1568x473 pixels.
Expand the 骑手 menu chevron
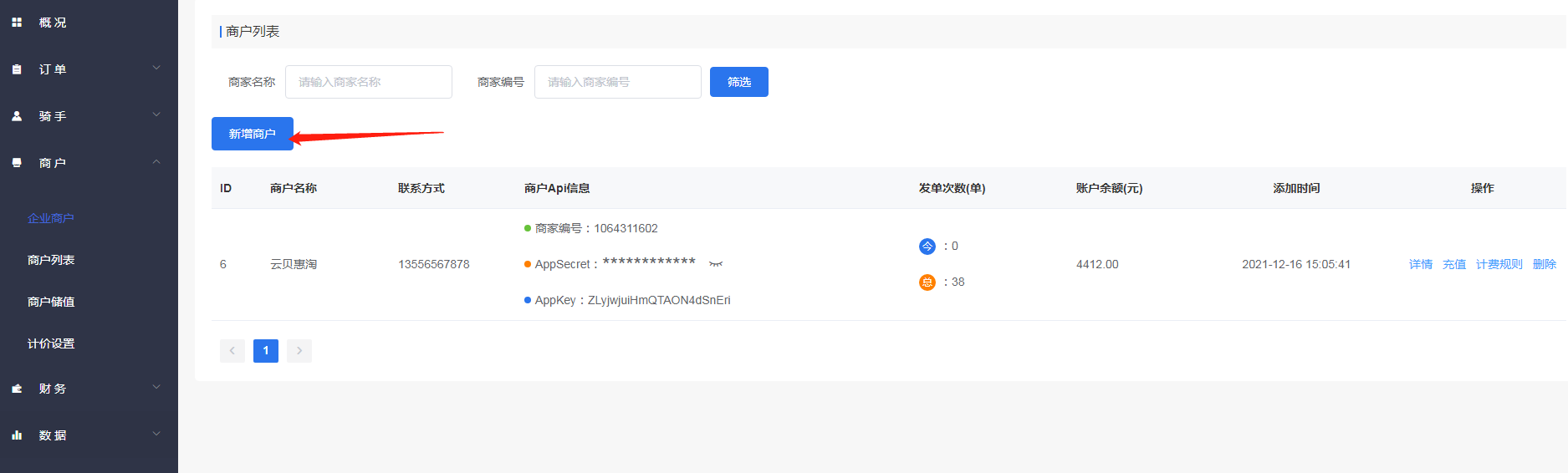[x=156, y=115]
